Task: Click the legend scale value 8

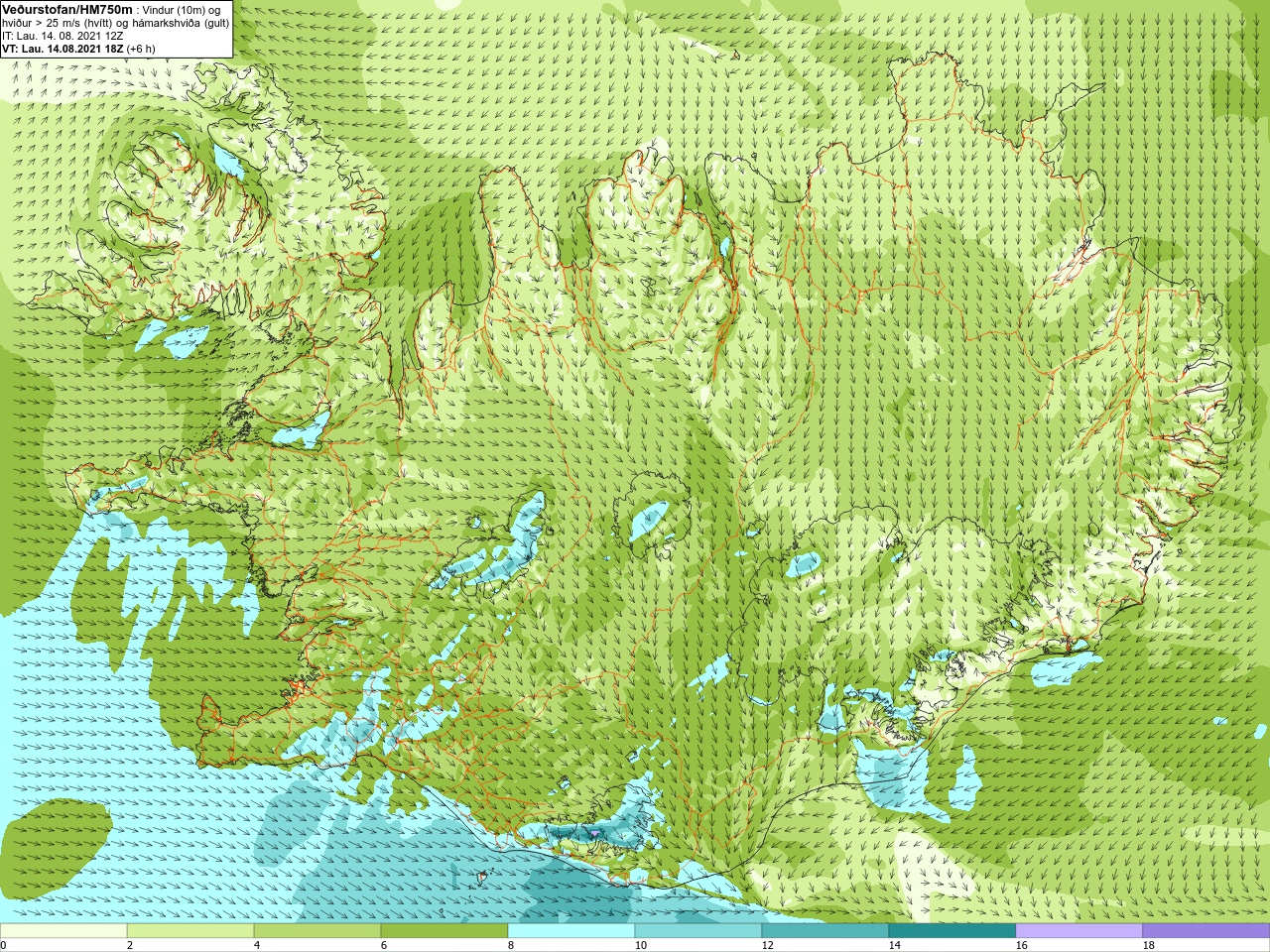Action: point(511,945)
